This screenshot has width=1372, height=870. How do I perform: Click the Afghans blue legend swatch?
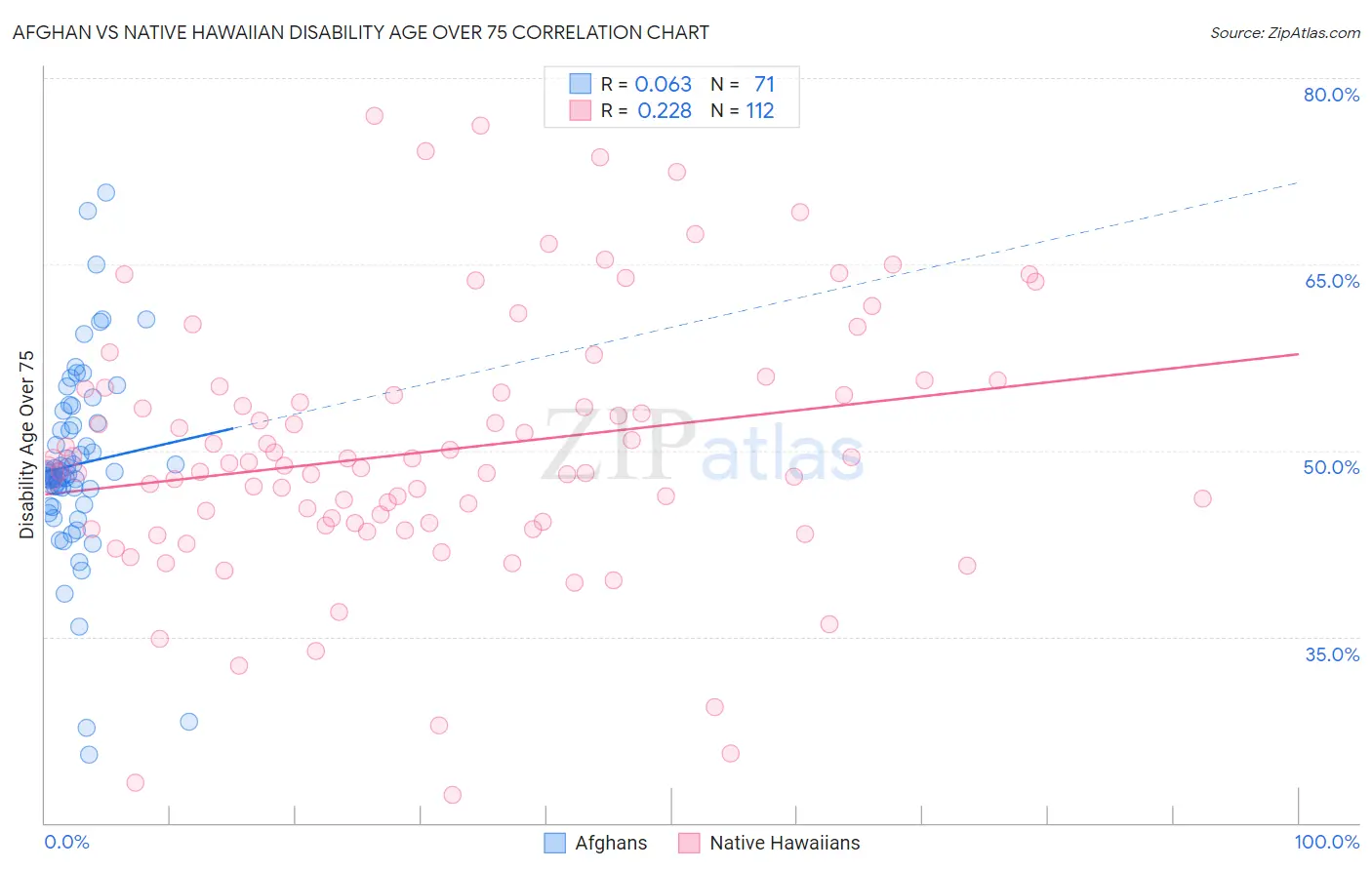tap(555, 843)
